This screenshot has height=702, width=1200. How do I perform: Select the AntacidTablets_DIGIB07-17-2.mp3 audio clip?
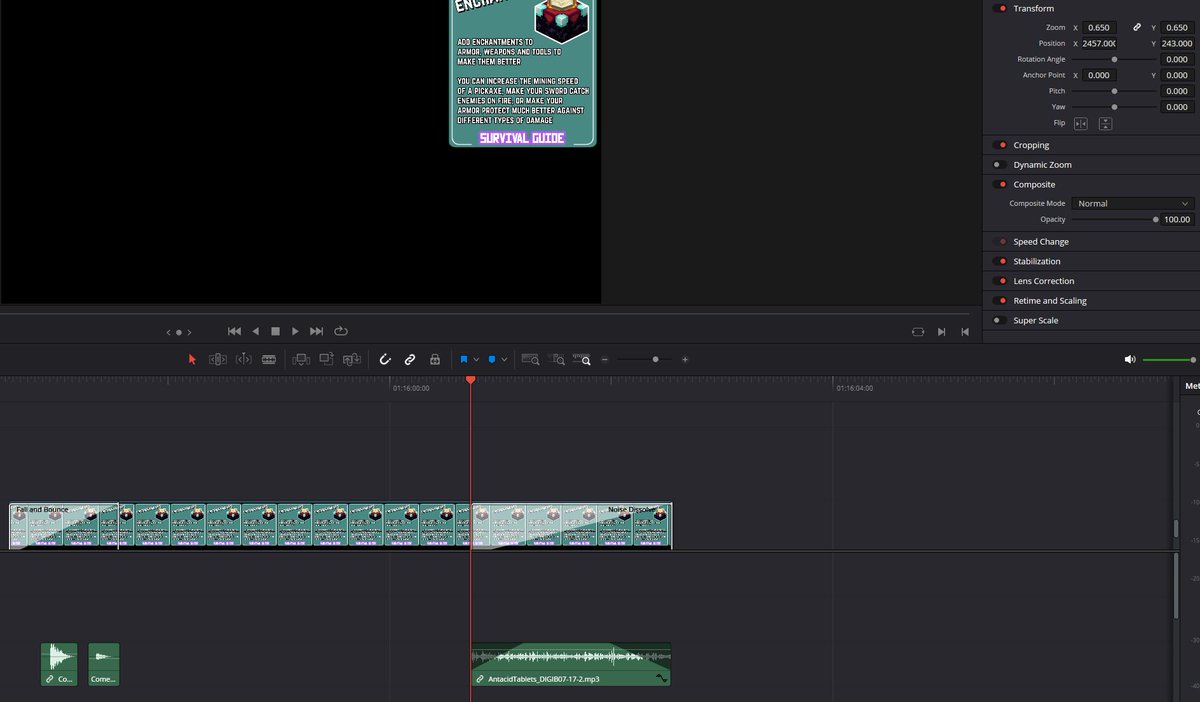tap(571, 664)
